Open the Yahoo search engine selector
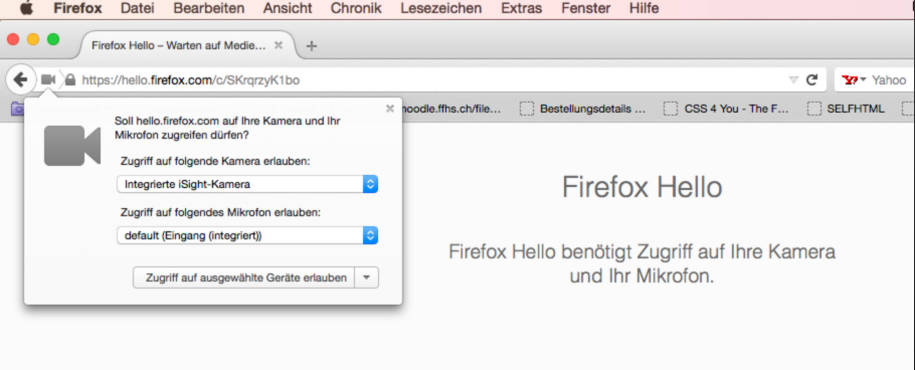Viewport: 915px width, 370px height. coord(855,80)
